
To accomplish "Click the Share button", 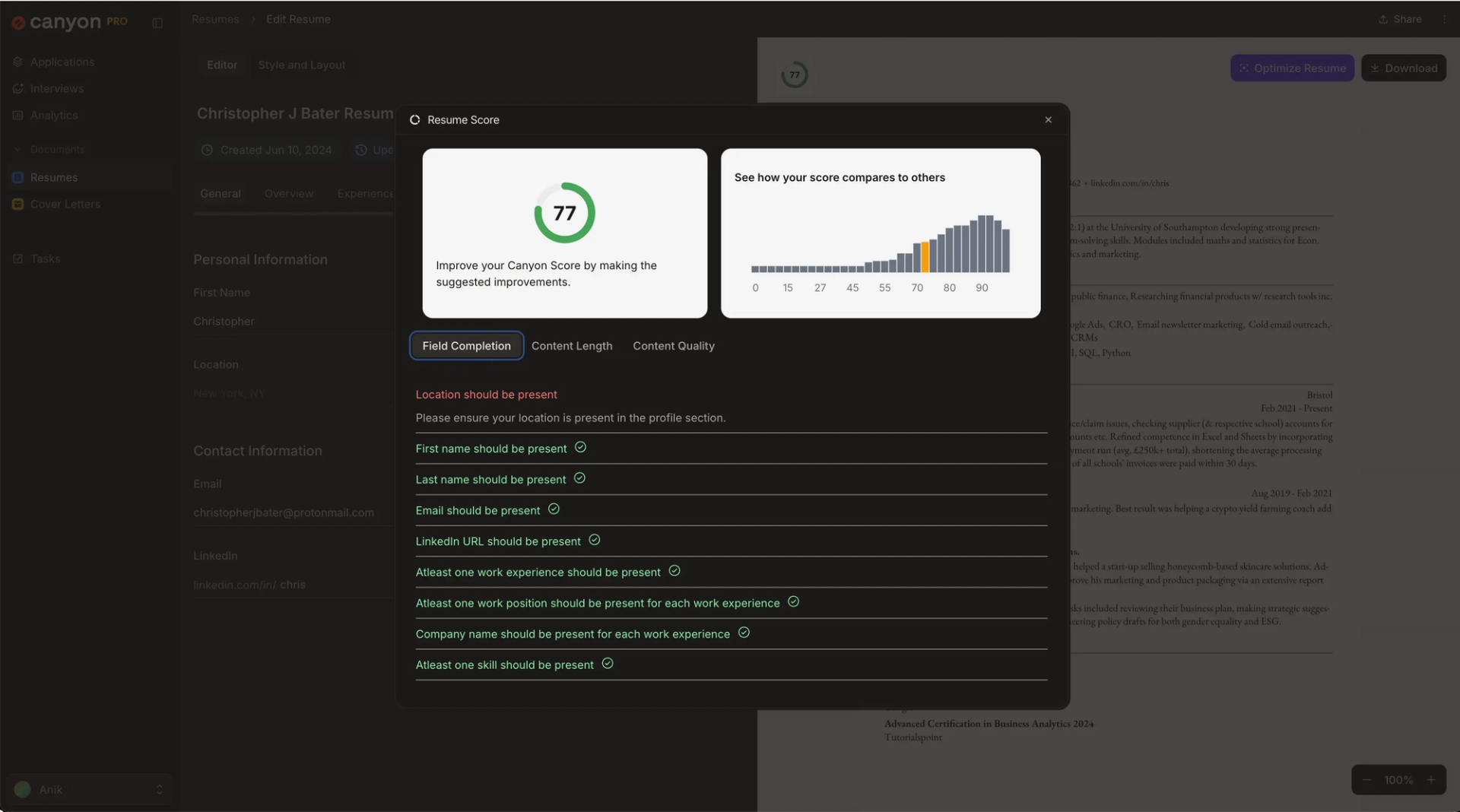I will click(1400, 20).
